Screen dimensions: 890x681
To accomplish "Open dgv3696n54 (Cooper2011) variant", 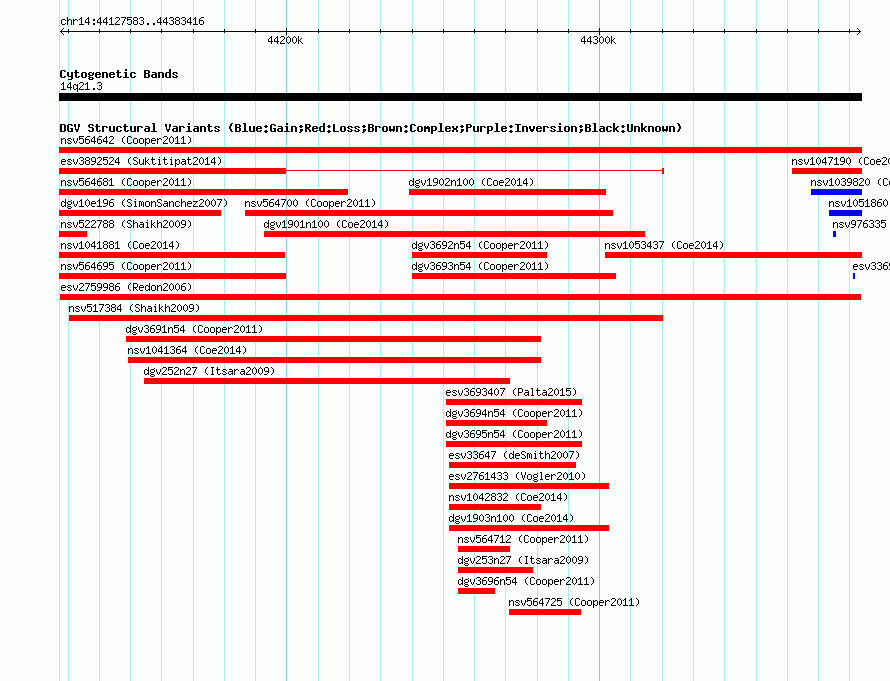I will 526,581.
